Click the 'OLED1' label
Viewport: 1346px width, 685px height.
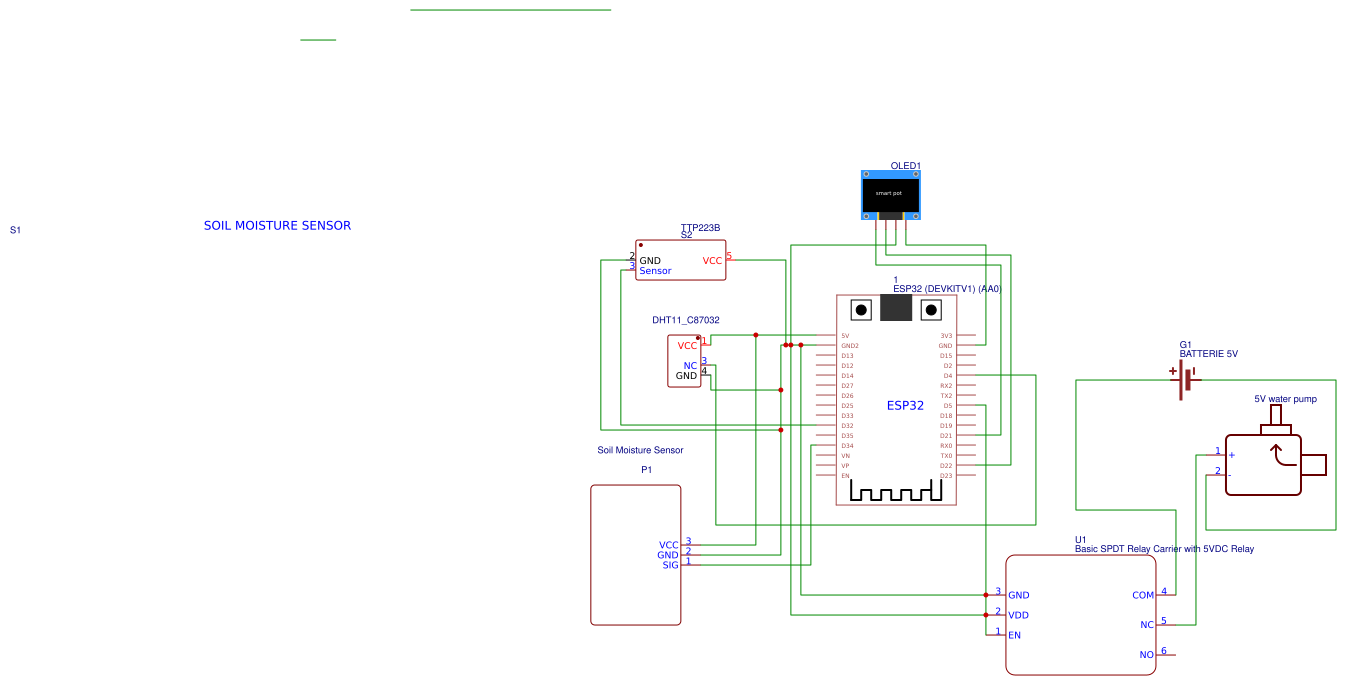point(905,166)
